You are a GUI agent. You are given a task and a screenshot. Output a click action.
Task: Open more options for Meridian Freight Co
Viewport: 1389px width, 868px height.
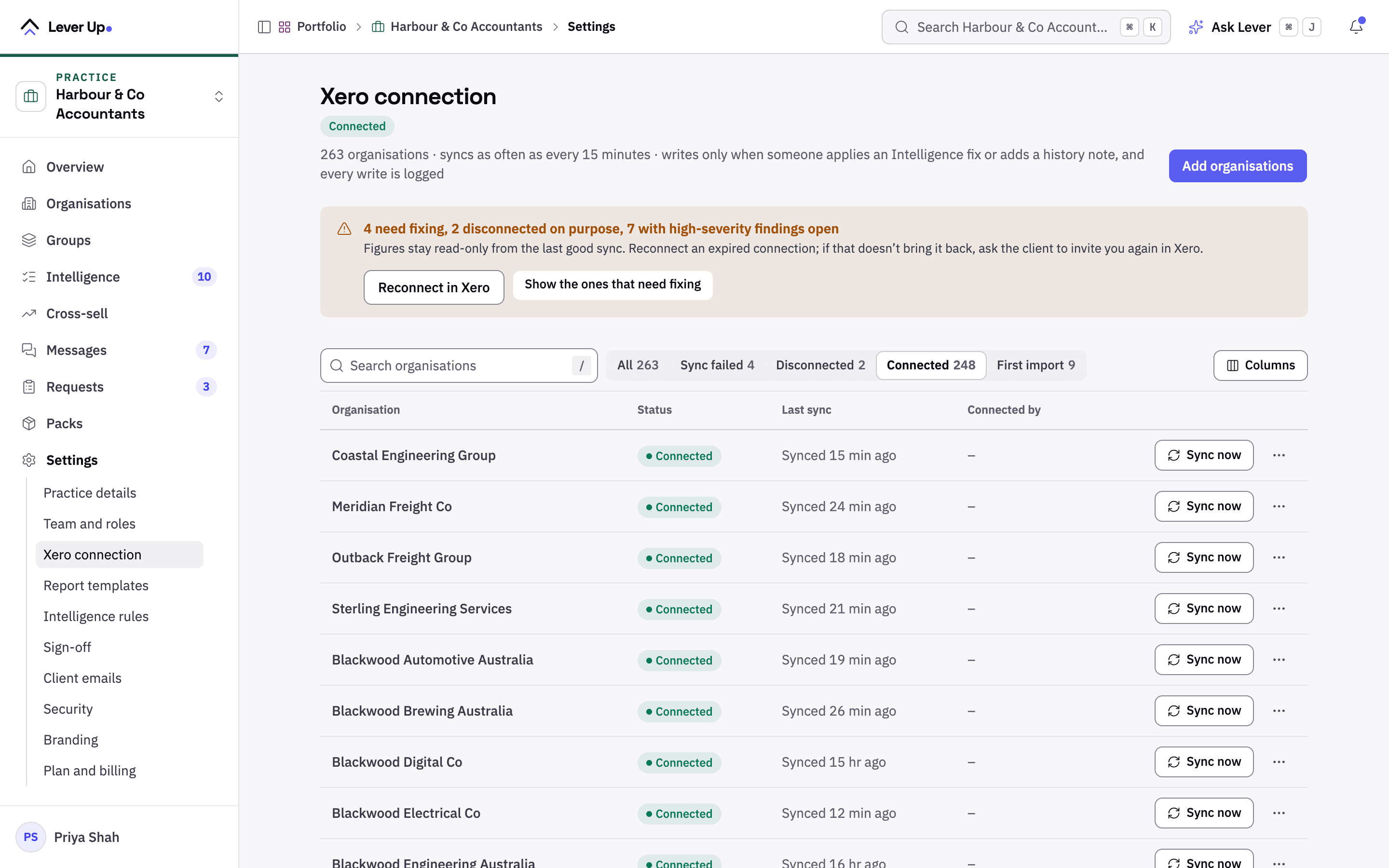pyautogui.click(x=1279, y=506)
